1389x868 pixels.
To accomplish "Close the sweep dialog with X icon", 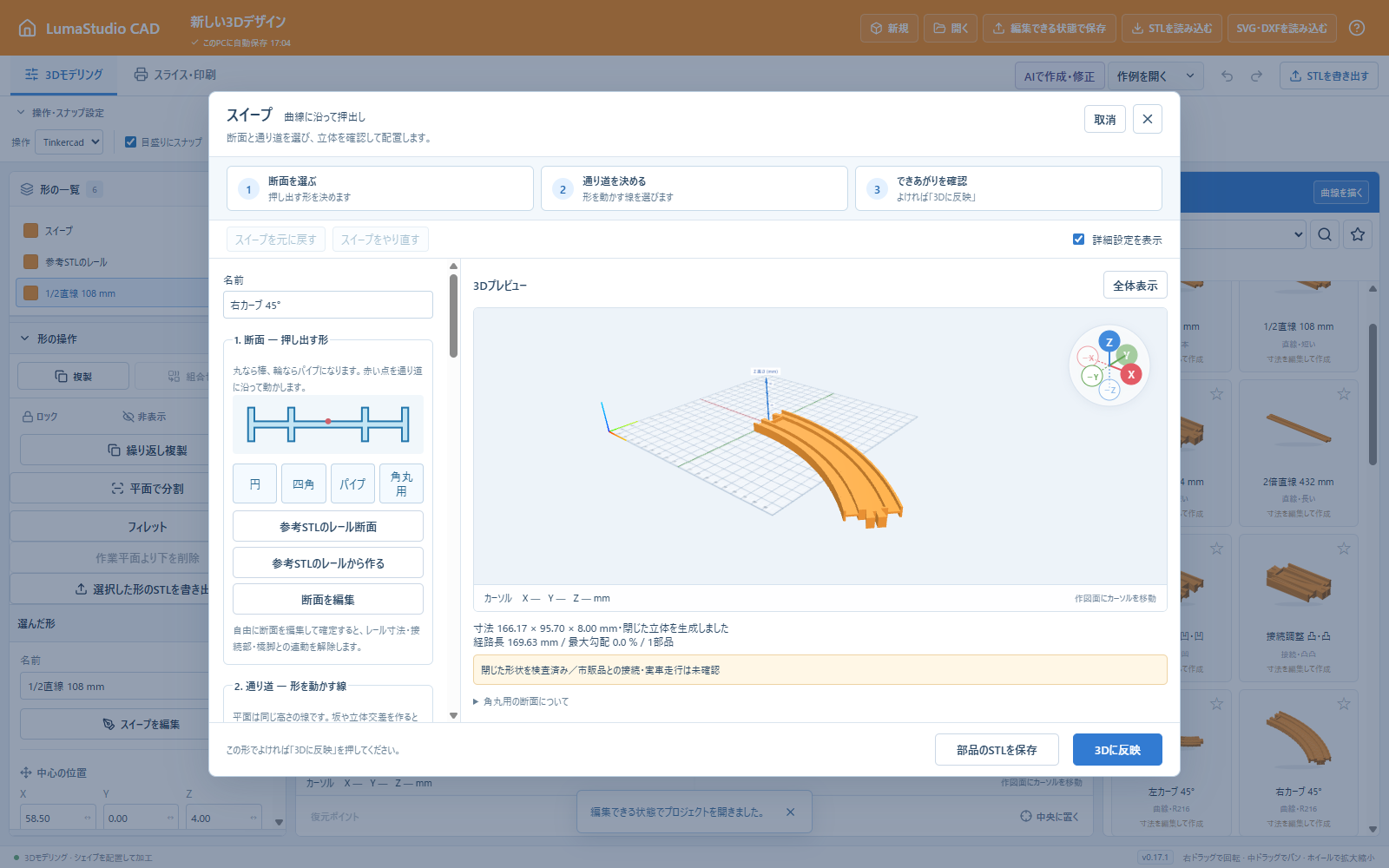I will pyautogui.click(x=1147, y=119).
